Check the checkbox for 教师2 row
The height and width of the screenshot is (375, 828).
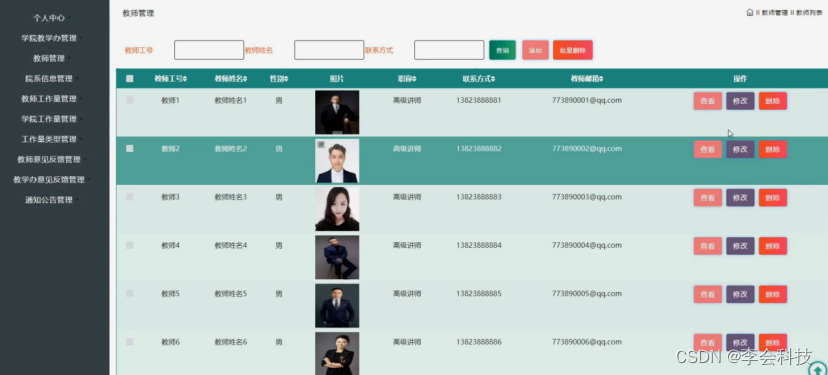tap(129, 148)
